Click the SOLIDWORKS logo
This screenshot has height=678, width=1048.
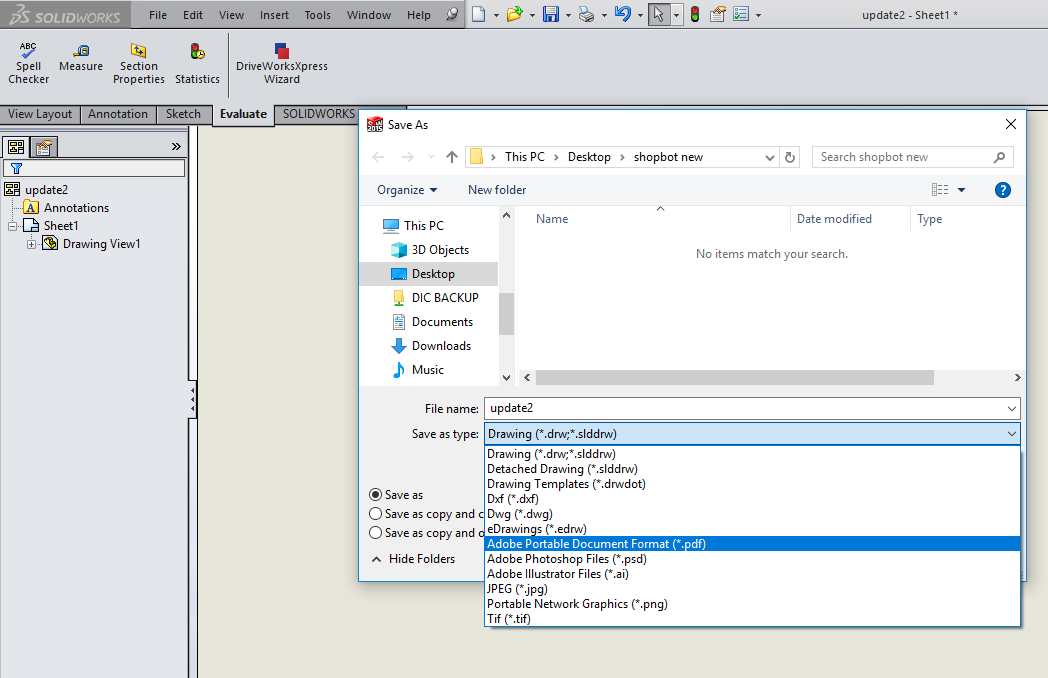pos(65,14)
